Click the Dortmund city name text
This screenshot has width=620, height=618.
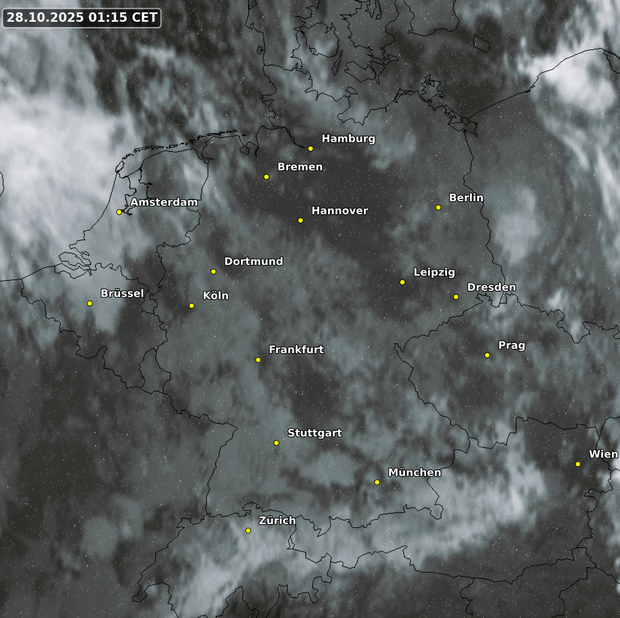click(253, 262)
